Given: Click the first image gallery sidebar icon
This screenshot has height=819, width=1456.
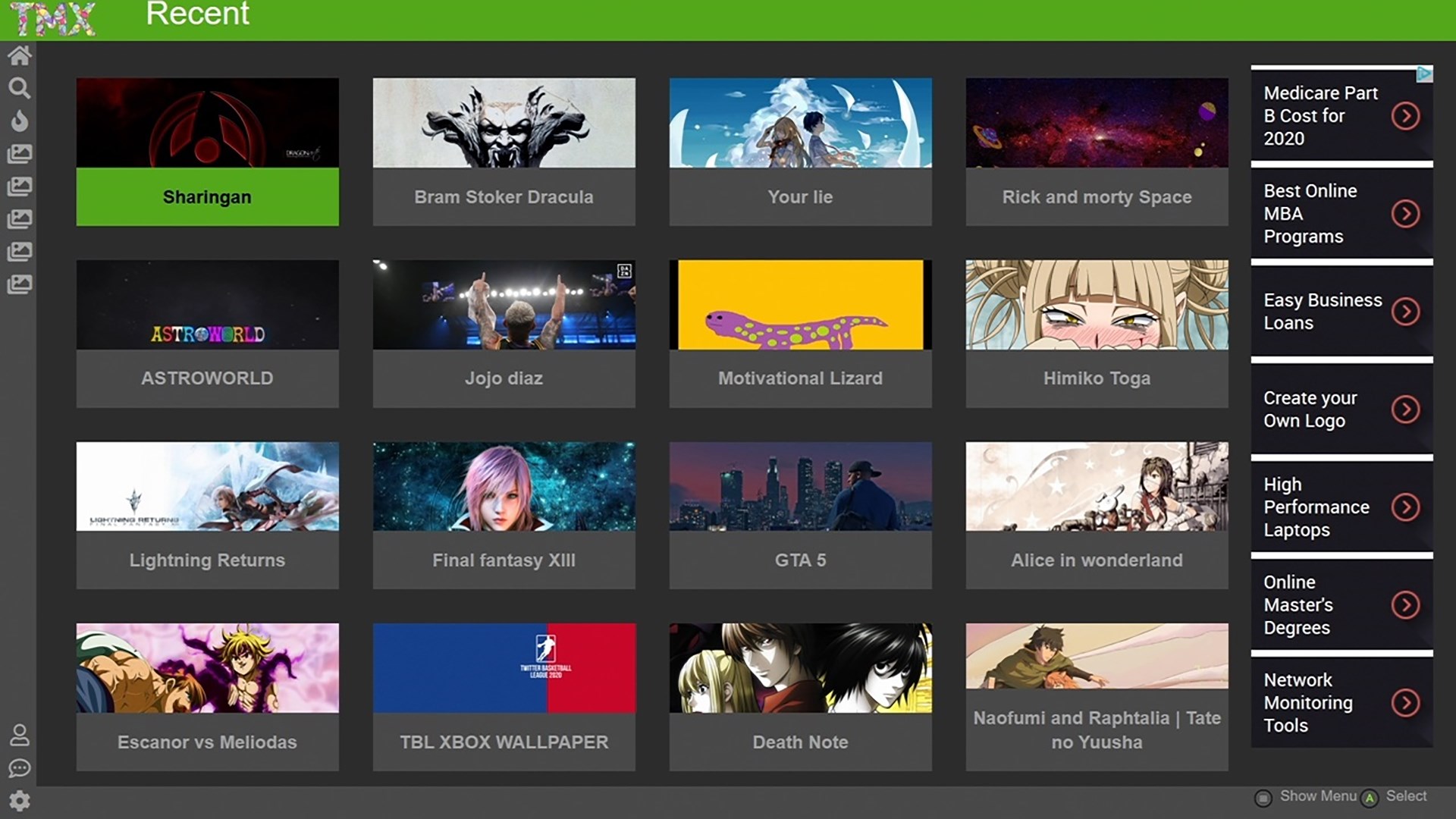Looking at the screenshot, I should coord(20,154).
